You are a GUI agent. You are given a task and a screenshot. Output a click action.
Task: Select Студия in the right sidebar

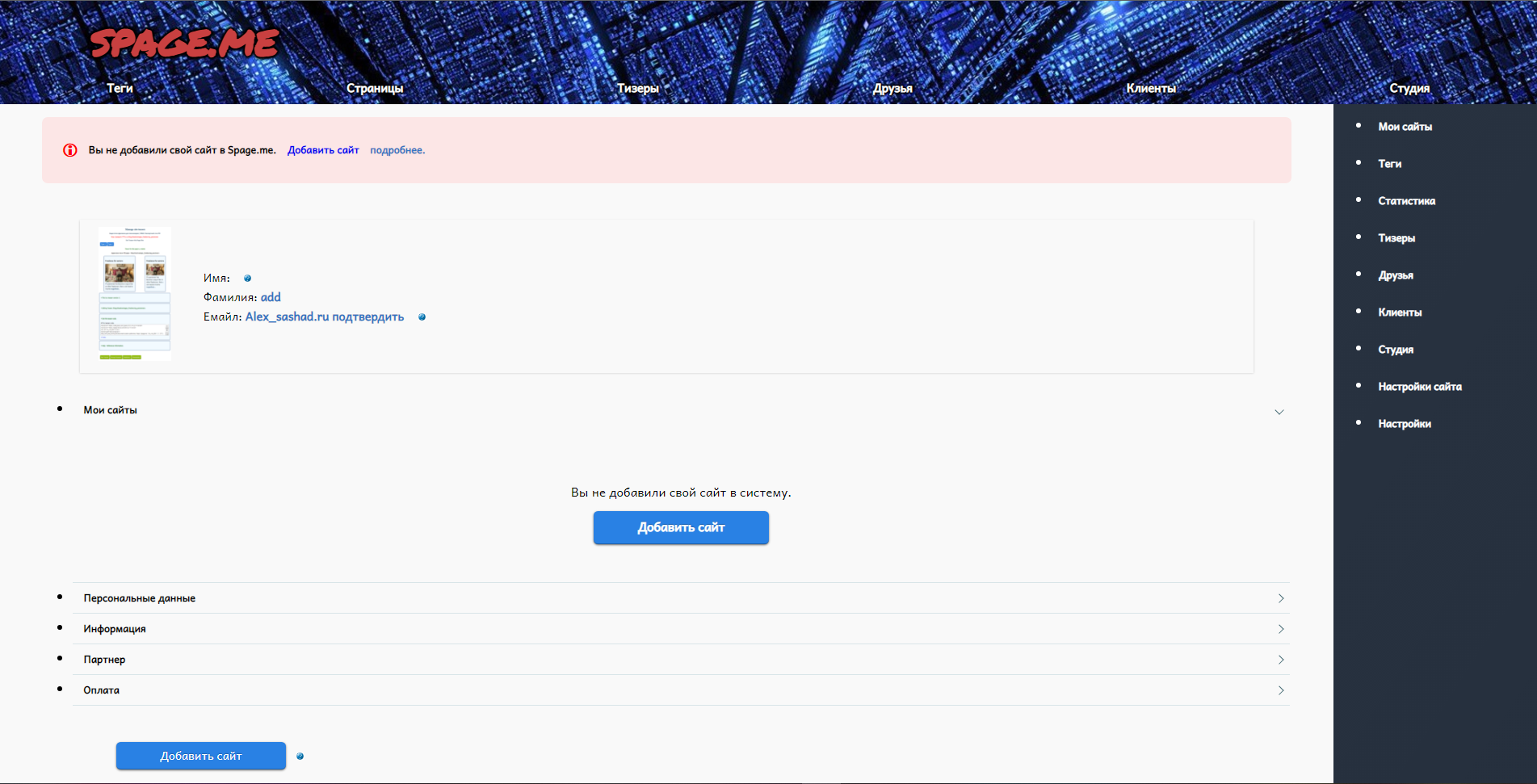tap(1396, 350)
